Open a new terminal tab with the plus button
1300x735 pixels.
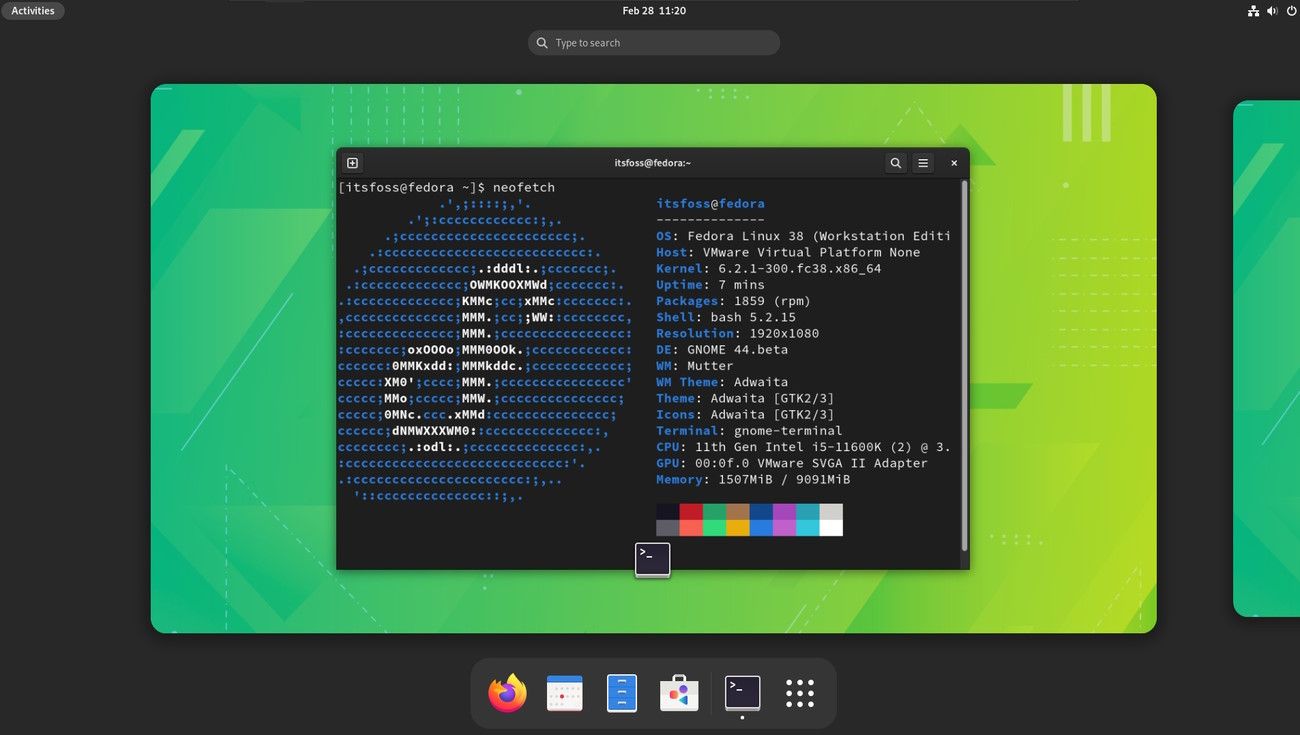[352, 162]
